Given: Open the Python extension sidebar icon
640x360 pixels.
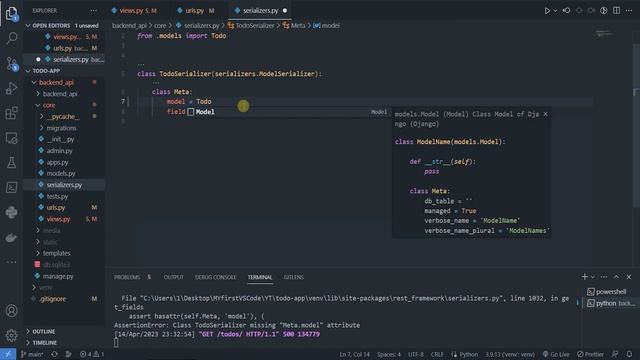Looking at the screenshot, I should click(11, 212).
